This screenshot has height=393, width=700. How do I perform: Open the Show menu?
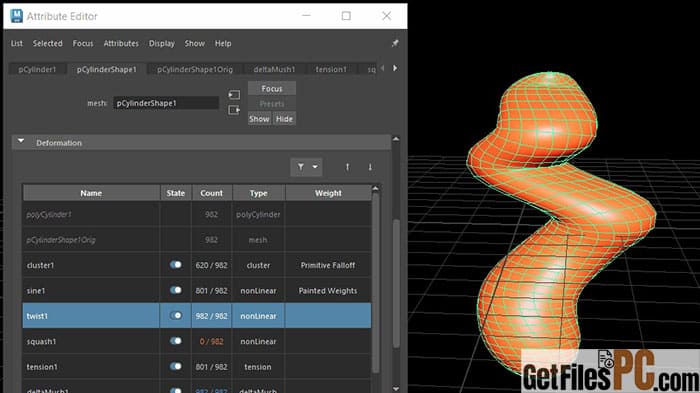(x=195, y=43)
